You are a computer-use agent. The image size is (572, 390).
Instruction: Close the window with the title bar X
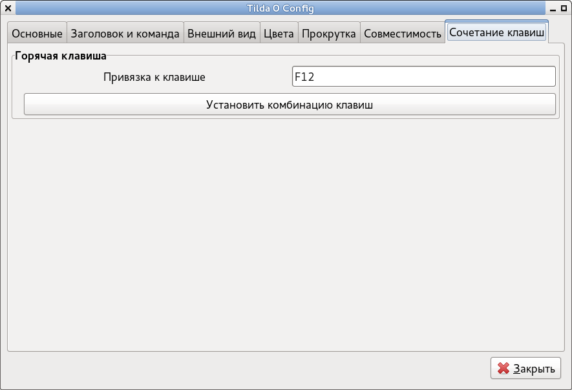click(8, 8)
